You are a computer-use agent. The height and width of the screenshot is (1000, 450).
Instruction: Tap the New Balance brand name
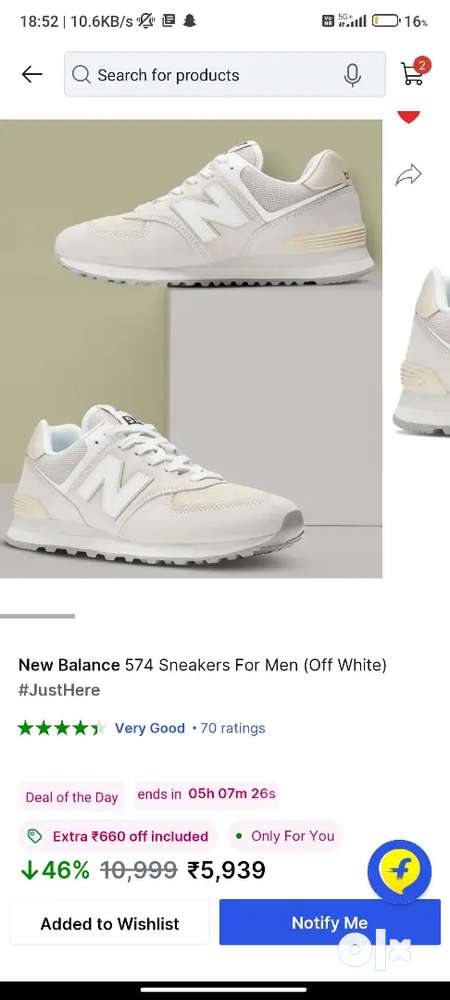point(69,665)
